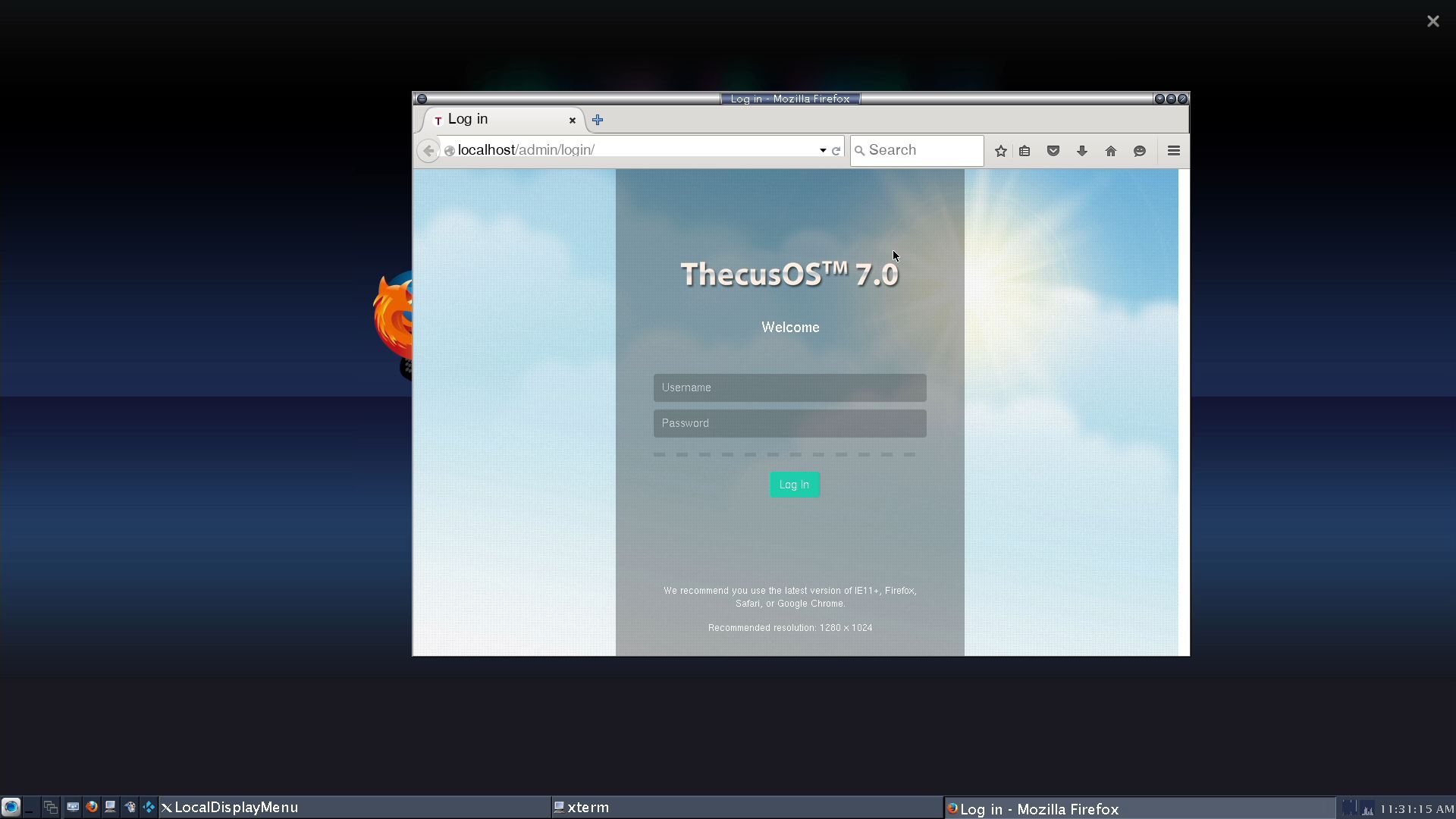Switch to LocalDisplayMenu taskbar window
Screen dimensions: 1456x819
point(355,808)
